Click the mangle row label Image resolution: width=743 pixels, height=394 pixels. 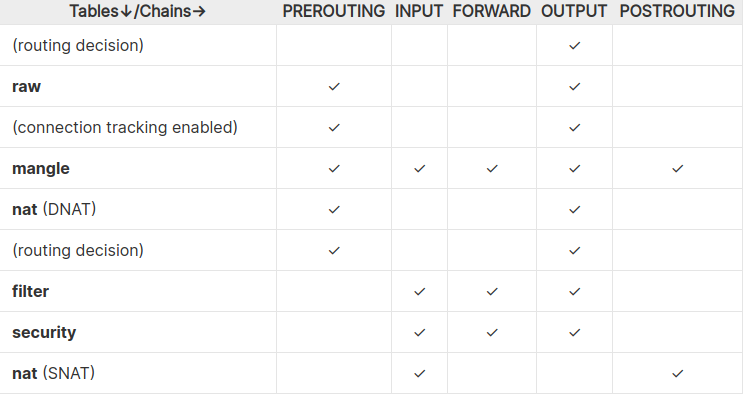(41, 168)
